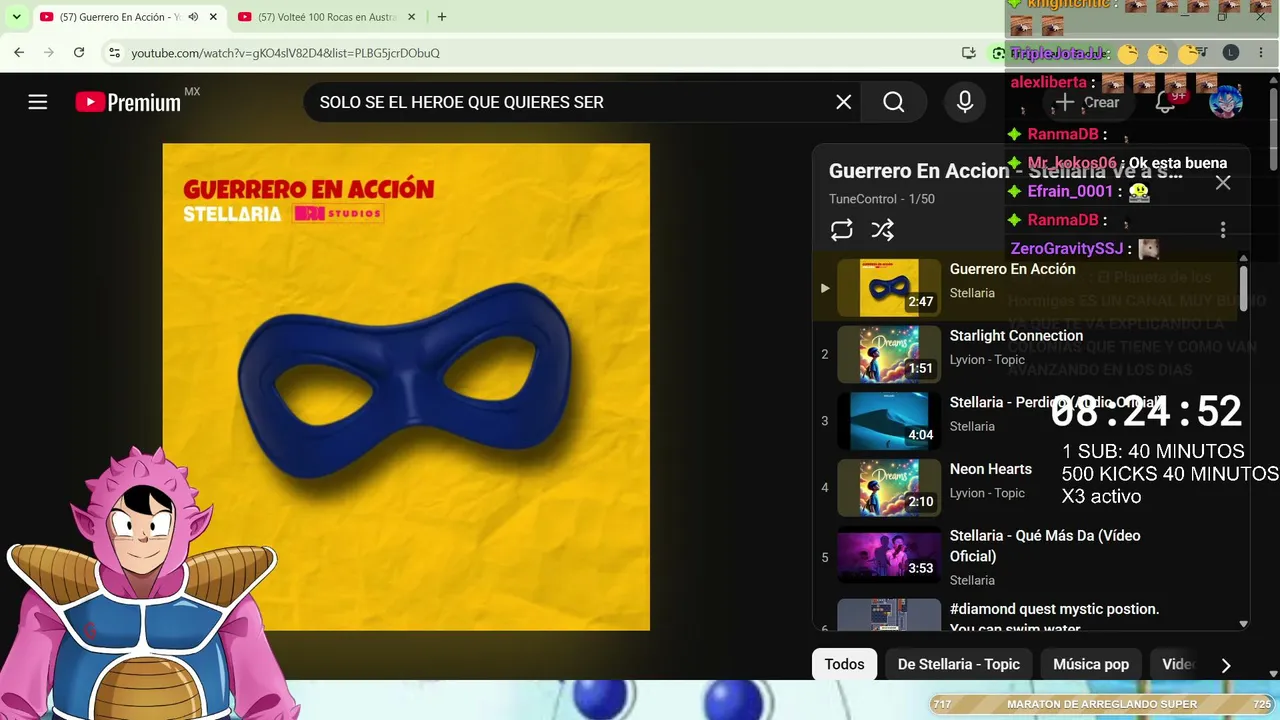Open the tab search dropdown
The image size is (1280, 720).
click(16, 17)
